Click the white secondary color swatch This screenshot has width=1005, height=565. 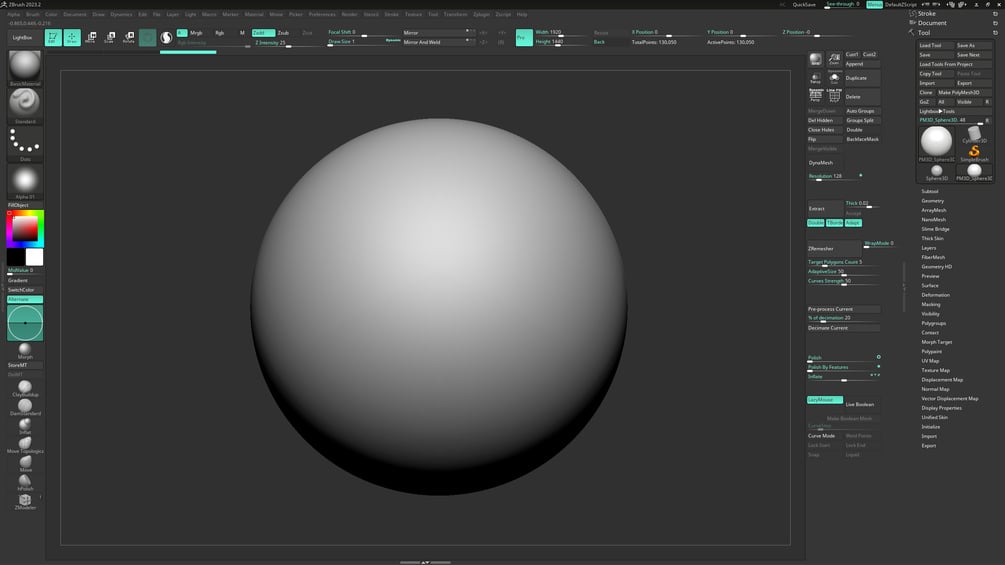point(35,257)
